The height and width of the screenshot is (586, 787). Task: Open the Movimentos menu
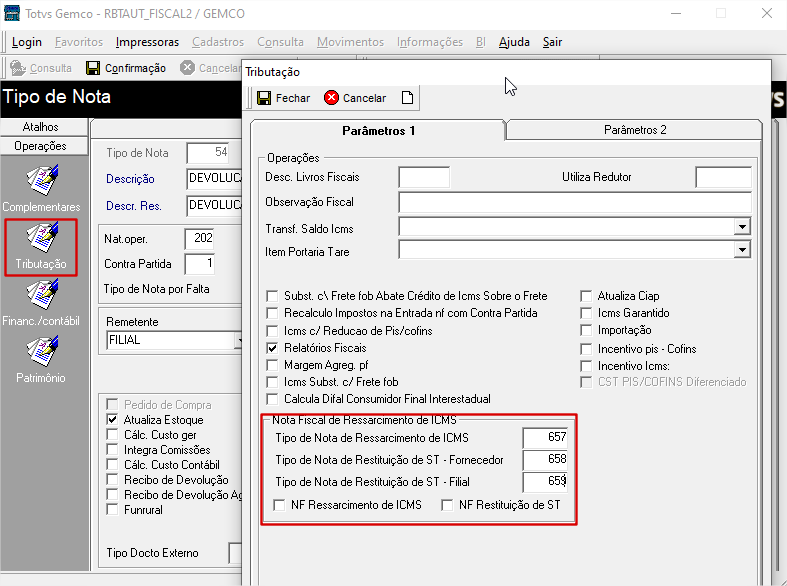(350, 42)
